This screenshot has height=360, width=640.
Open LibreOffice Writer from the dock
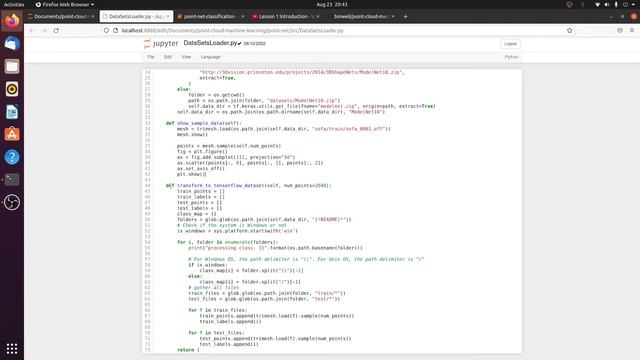click(x=12, y=112)
